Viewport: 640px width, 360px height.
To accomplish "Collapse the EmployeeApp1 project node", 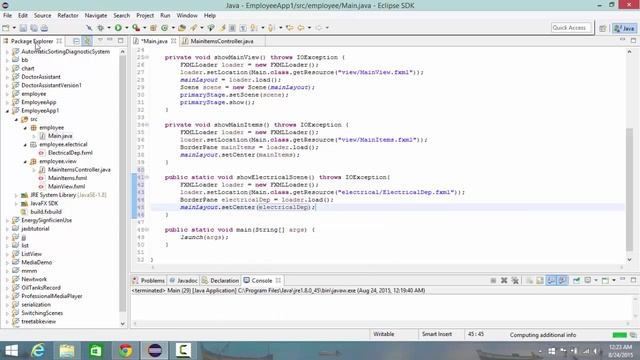I will [x=7, y=111].
